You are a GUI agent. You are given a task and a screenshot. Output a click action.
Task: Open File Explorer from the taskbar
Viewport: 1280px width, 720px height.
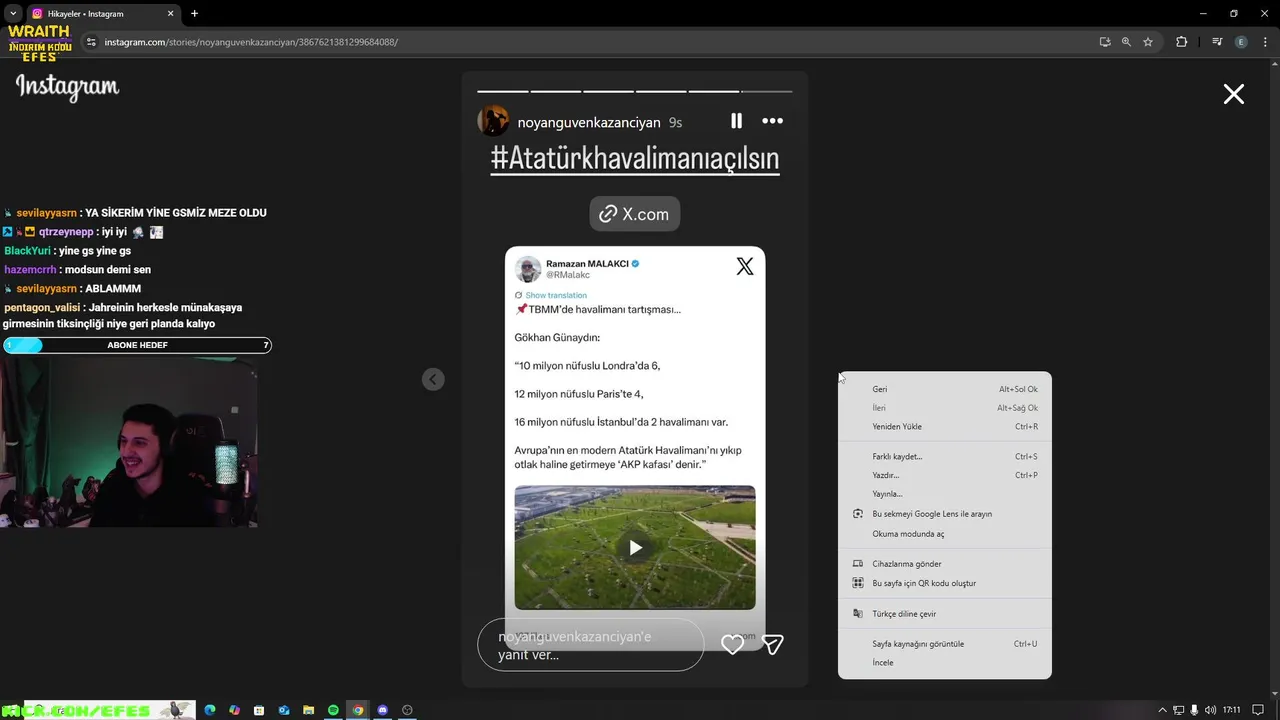tap(309, 710)
